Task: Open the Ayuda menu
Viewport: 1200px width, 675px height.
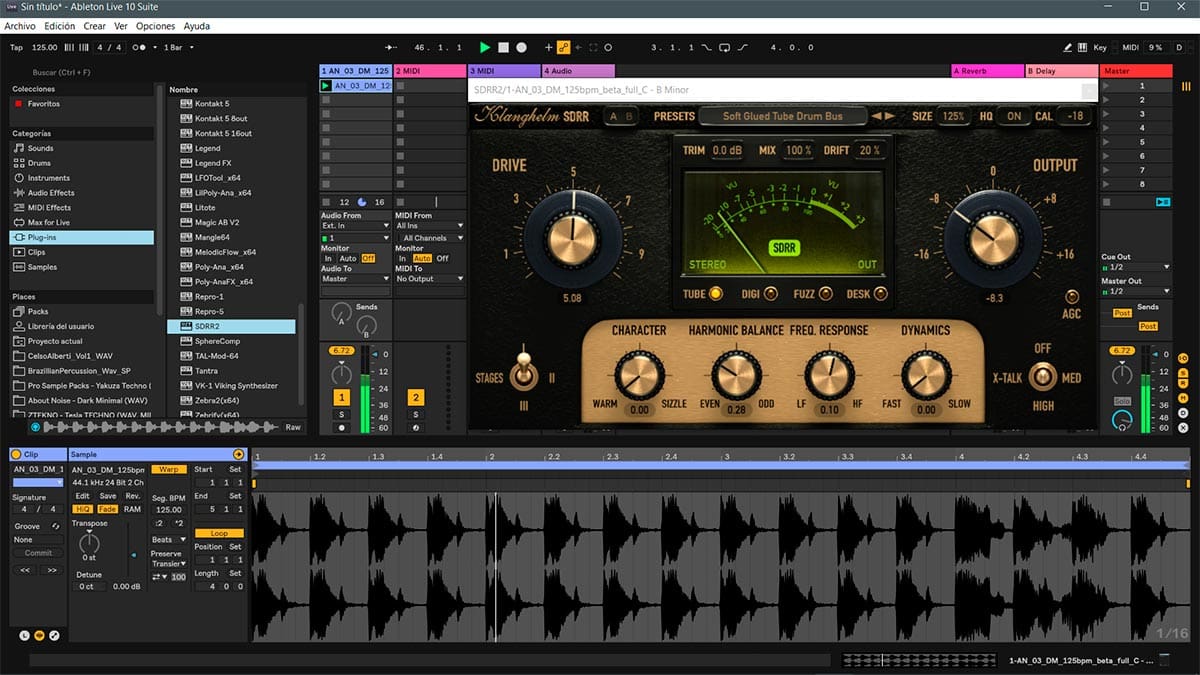Action: coord(197,26)
